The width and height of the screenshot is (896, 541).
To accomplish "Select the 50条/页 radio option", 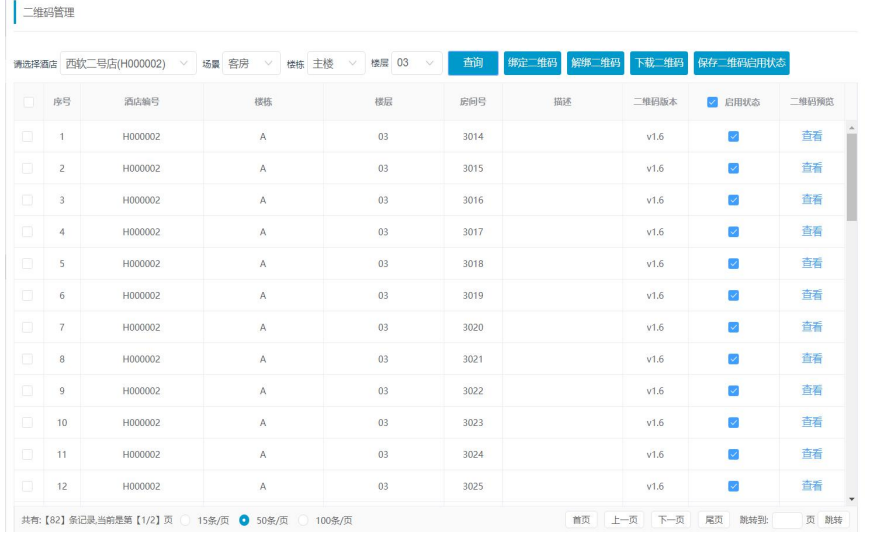I will tap(244, 520).
